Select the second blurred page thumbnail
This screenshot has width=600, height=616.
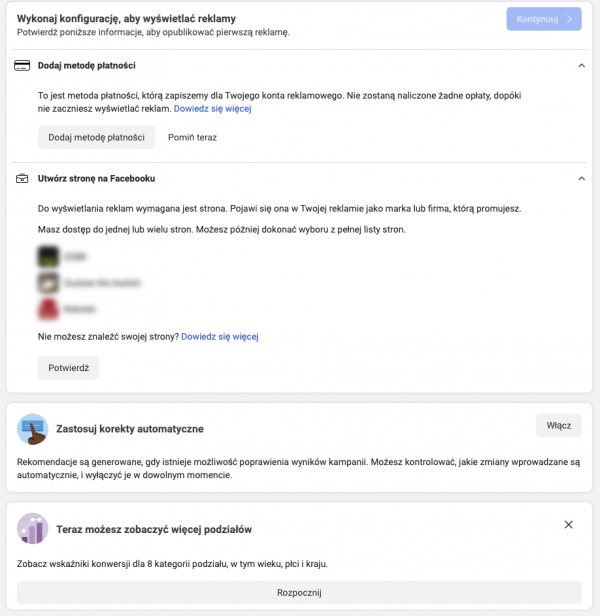coord(46,282)
